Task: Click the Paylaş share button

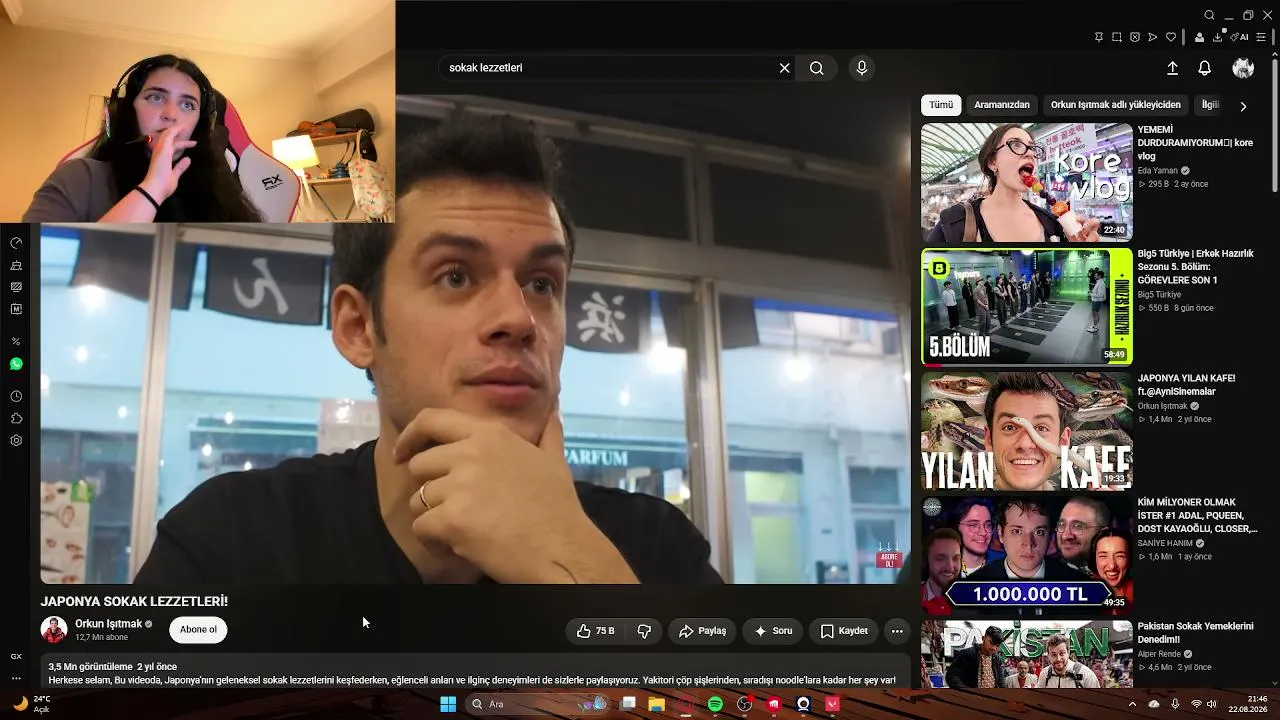Action: pos(702,631)
